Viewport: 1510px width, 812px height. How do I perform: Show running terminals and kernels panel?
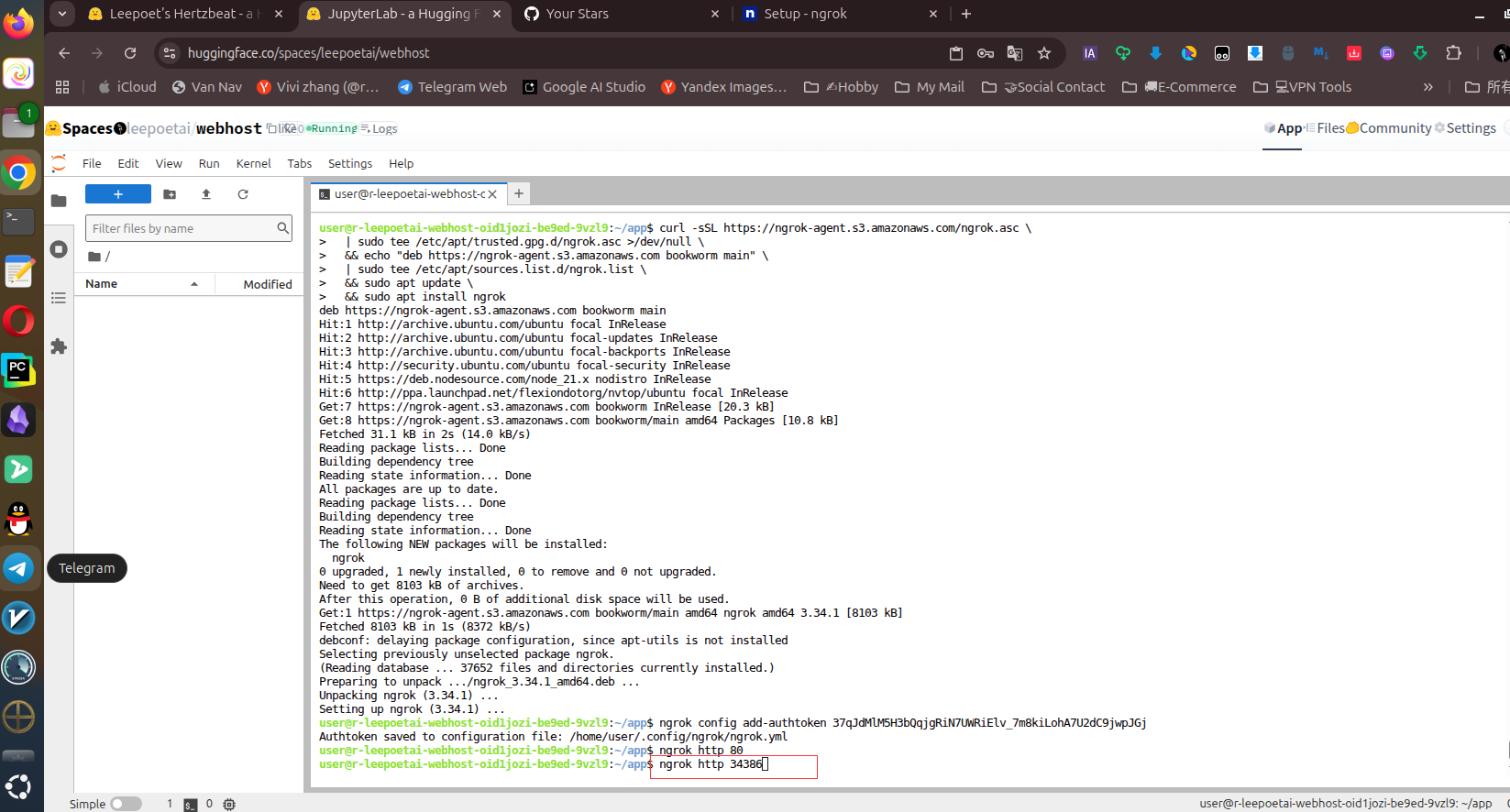point(59,249)
